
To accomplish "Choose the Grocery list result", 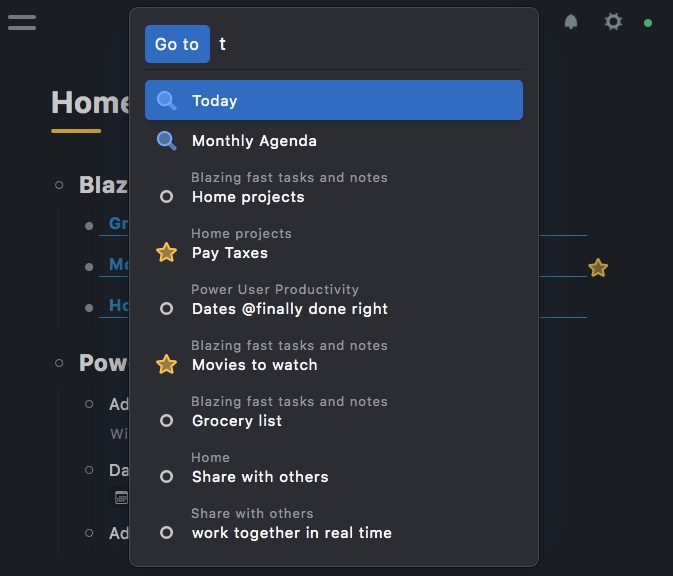I will [x=237, y=421].
